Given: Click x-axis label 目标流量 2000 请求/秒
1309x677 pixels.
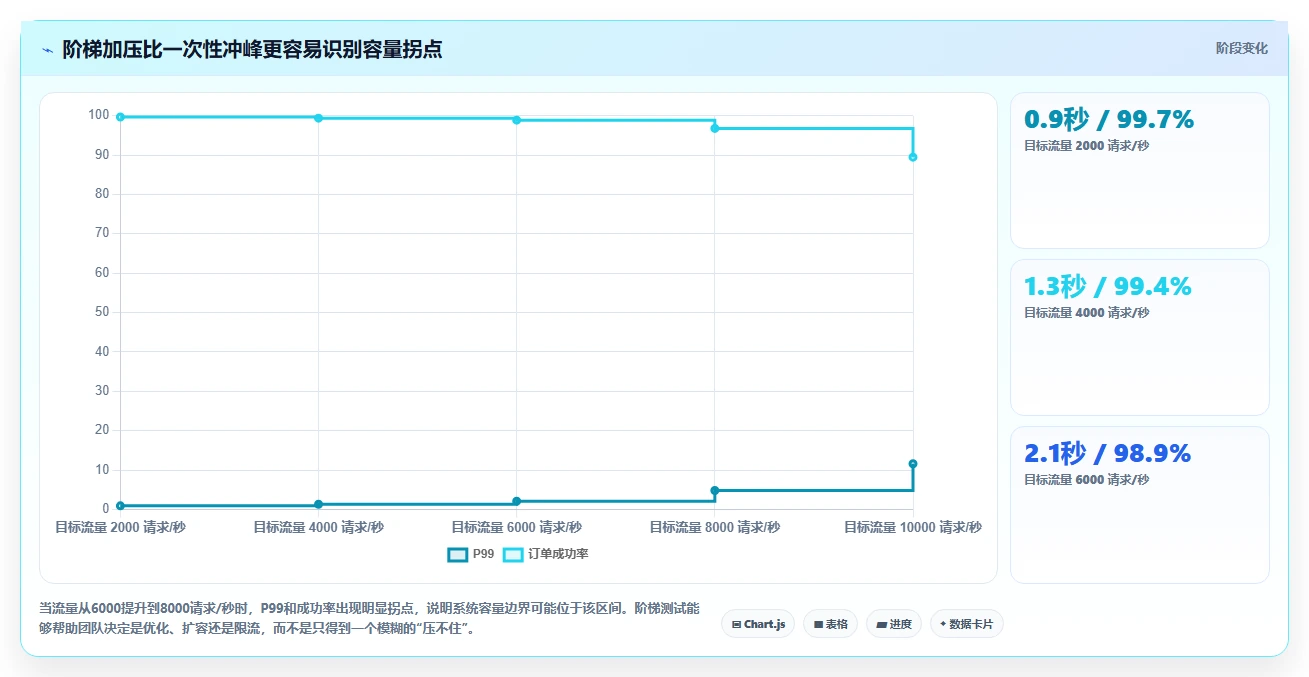Looking at the screenshot, I should point(120,527).
